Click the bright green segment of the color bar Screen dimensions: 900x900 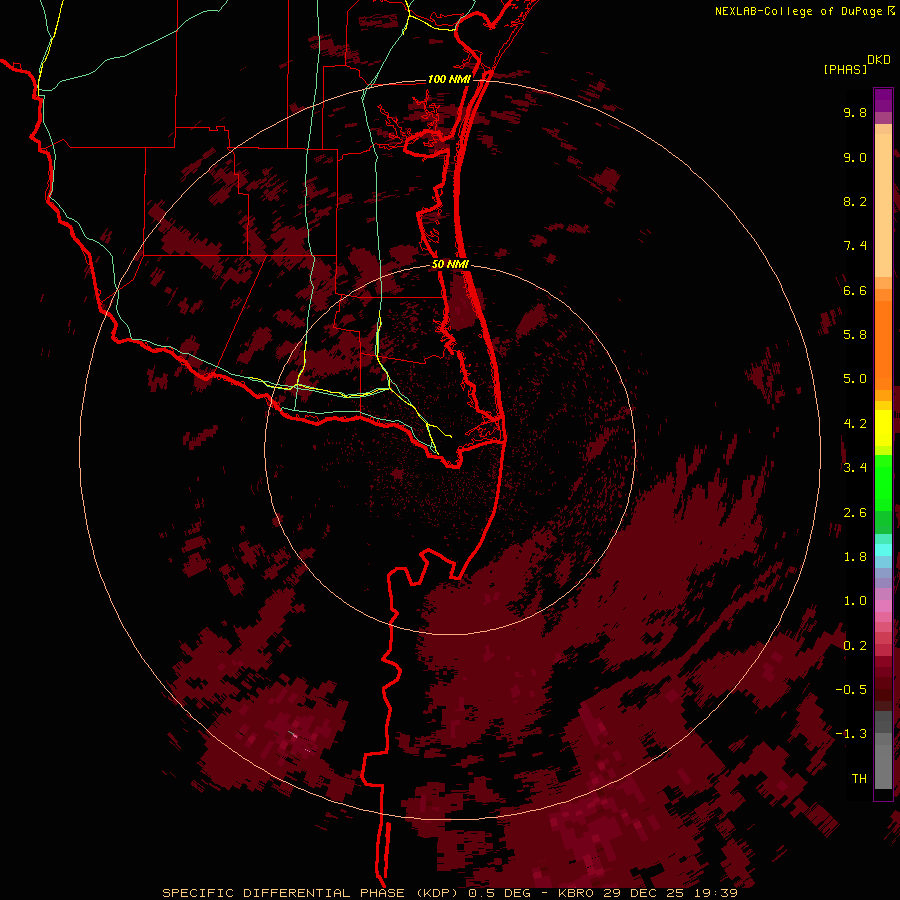883,482
